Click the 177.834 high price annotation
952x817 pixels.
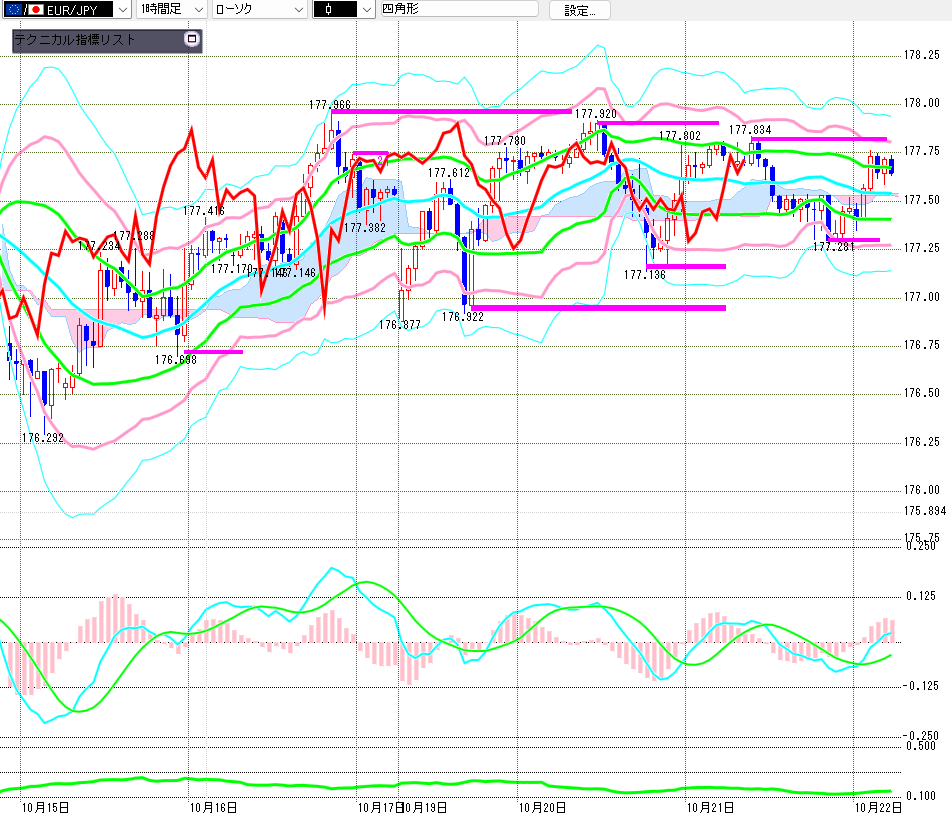pyautogui.click(x=750, y=130)
